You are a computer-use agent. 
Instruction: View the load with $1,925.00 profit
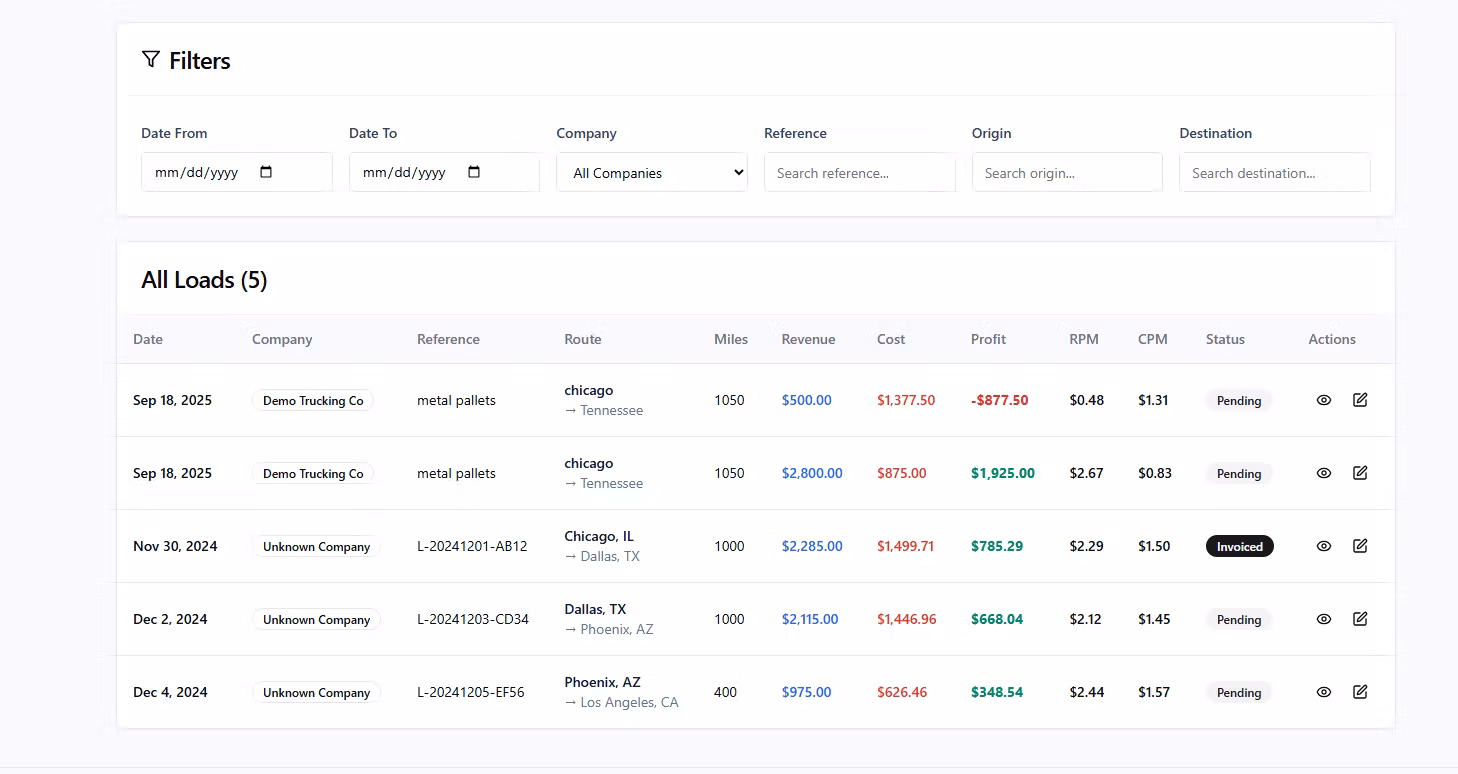click(x=1323, y=473)
